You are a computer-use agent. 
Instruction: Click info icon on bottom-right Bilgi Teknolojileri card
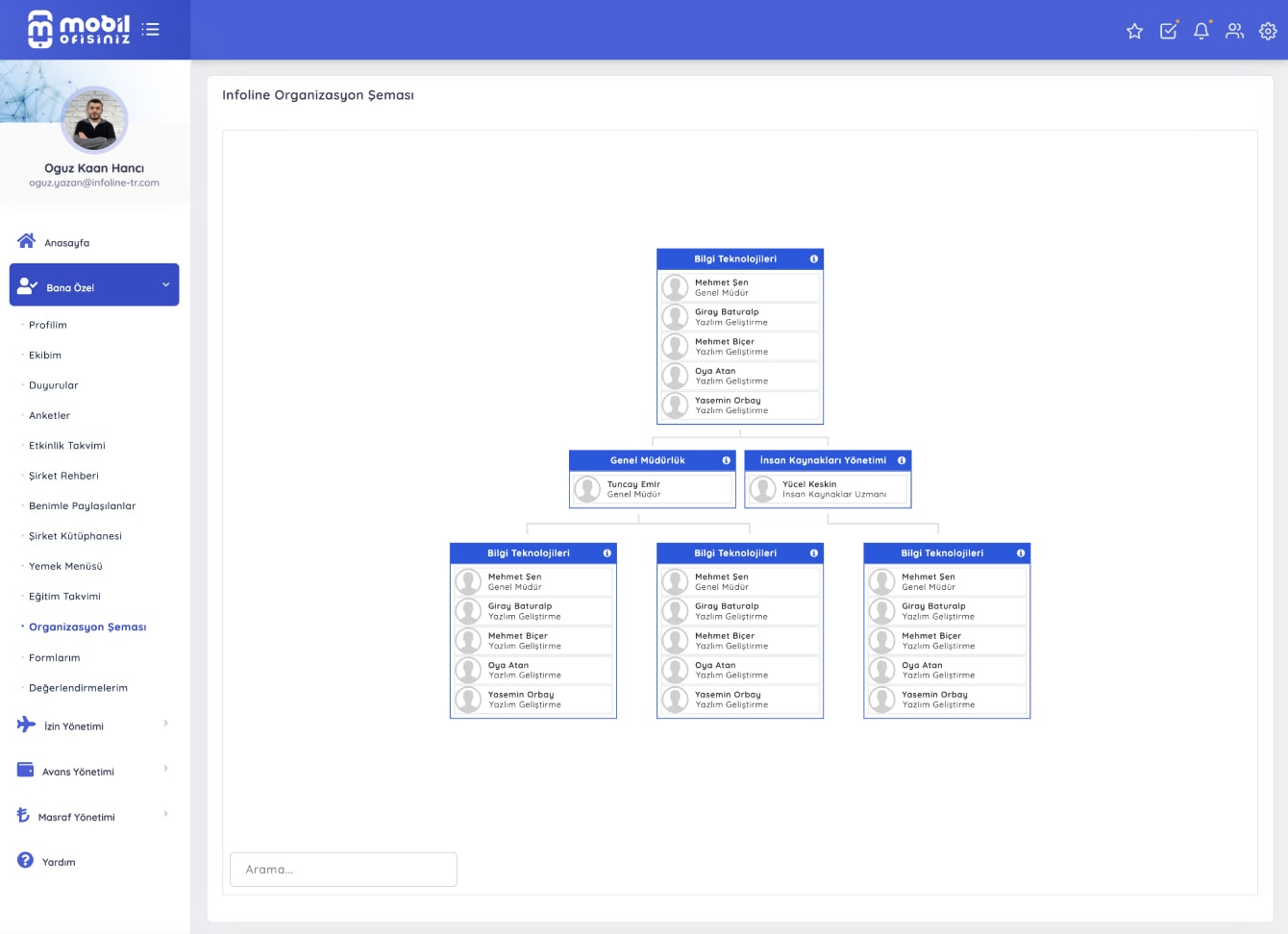(1021, 553)
